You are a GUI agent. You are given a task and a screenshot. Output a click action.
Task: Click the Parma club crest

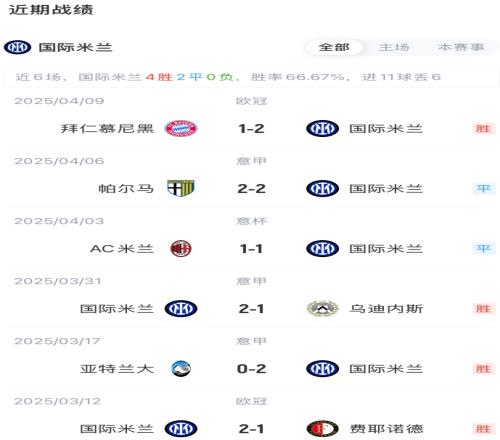(181, 188)
